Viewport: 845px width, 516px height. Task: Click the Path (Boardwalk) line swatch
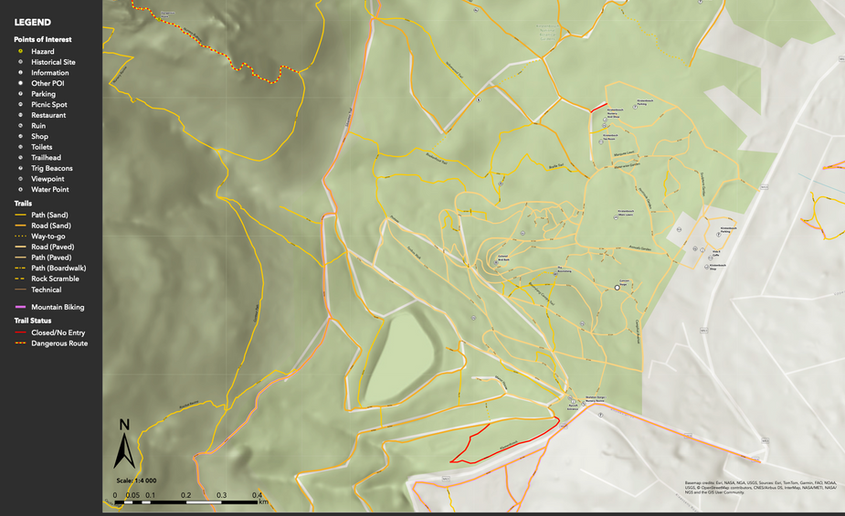[20, 268]
